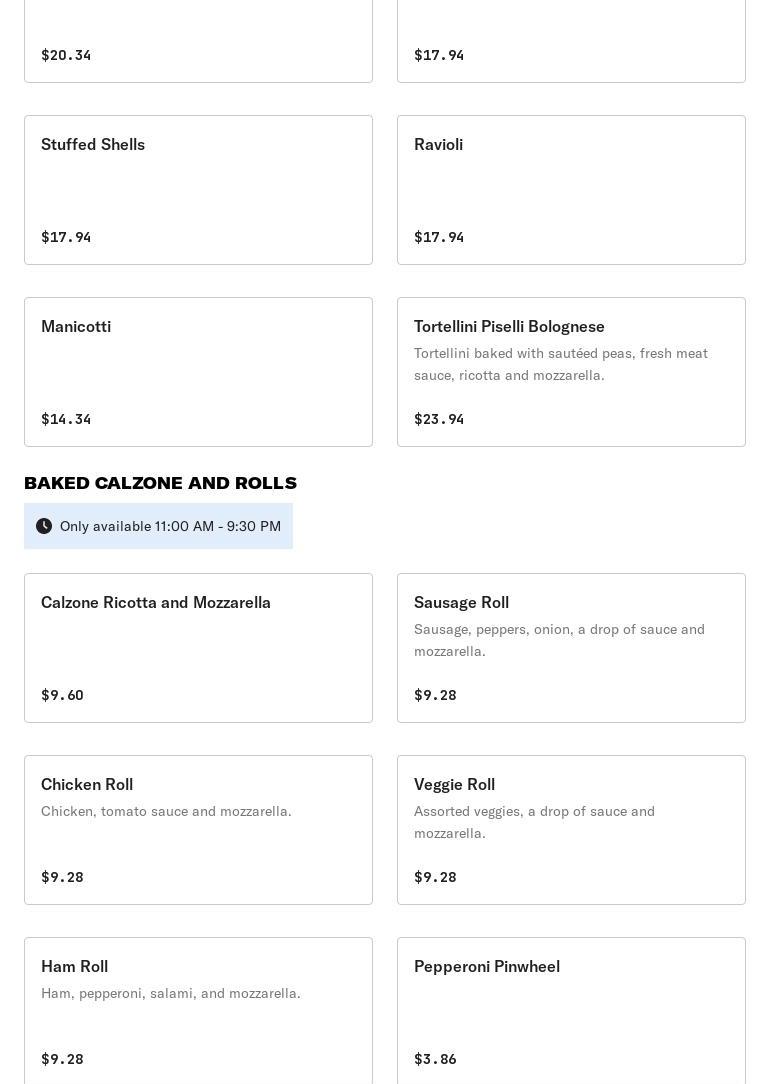Click the $9.60 calzone price
Image resolution: width=770 pixels, height=1084 pixels.
pyautogui.click(x=62, y=695)
